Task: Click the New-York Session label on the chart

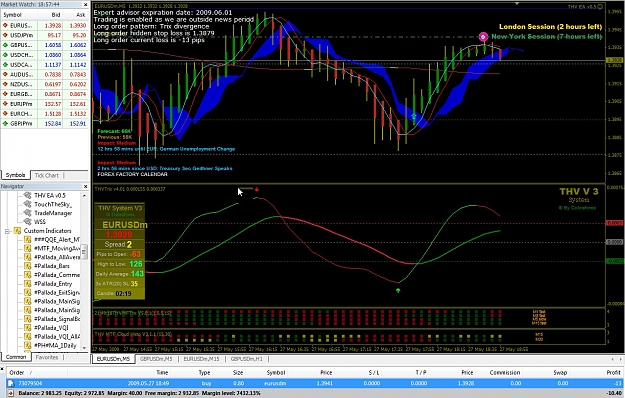Action: tap(546, 36)
